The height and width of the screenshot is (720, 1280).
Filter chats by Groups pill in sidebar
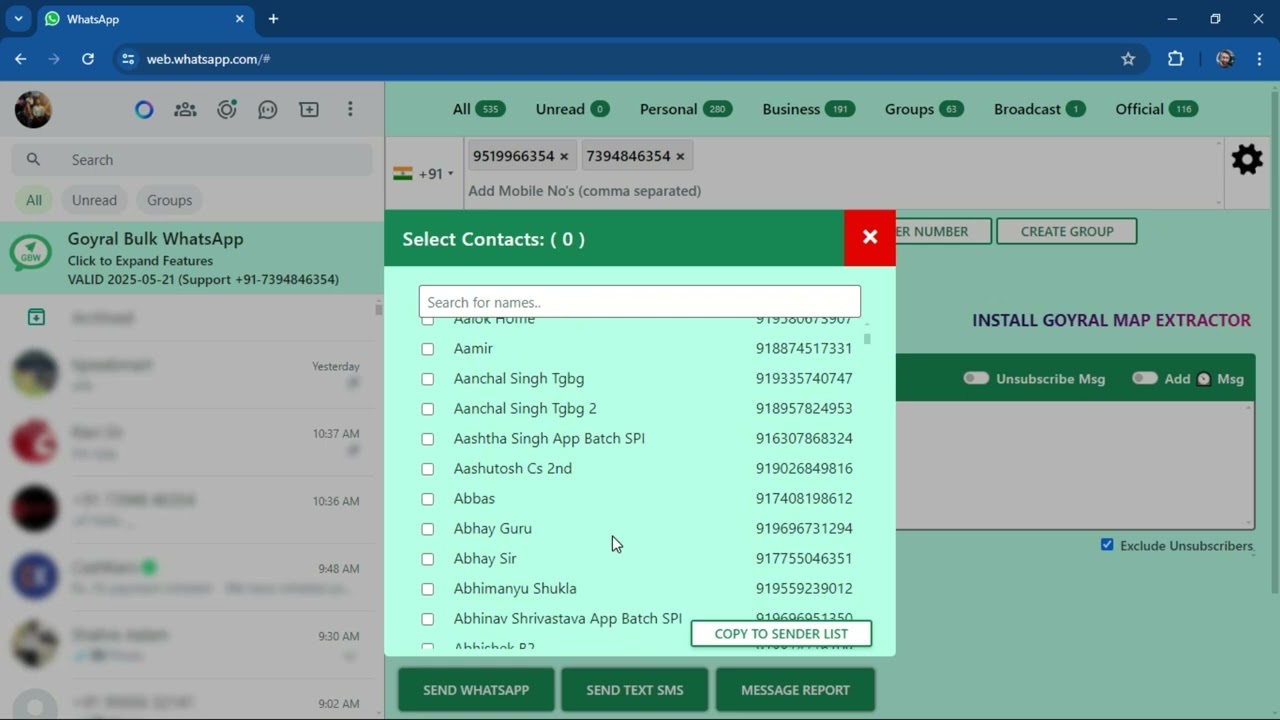169,200
